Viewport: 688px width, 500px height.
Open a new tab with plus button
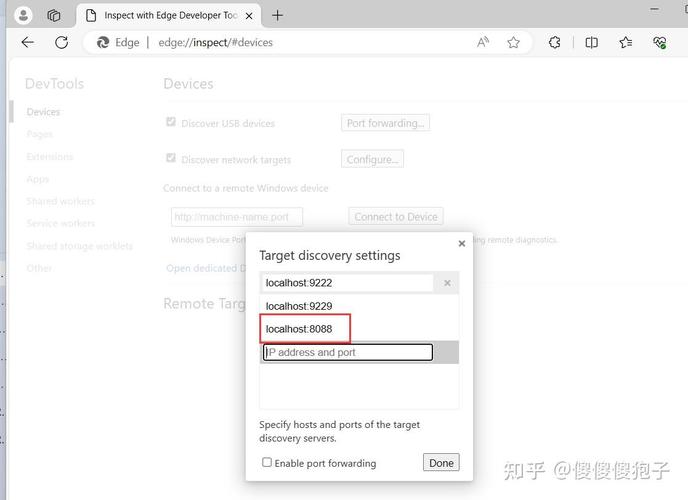277,15
